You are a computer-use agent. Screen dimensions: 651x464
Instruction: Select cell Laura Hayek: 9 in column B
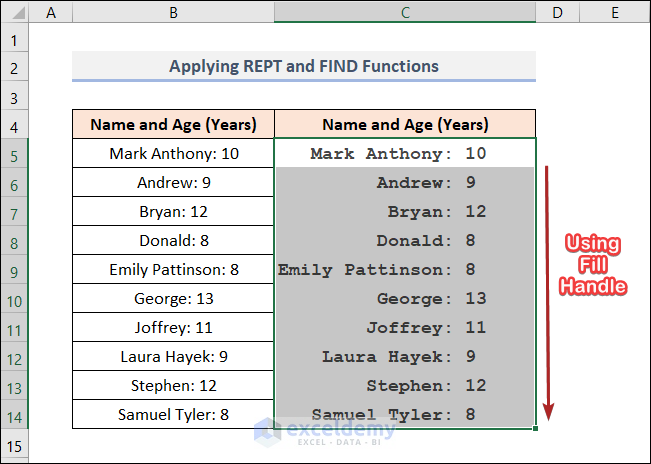(x=174, y=356)
